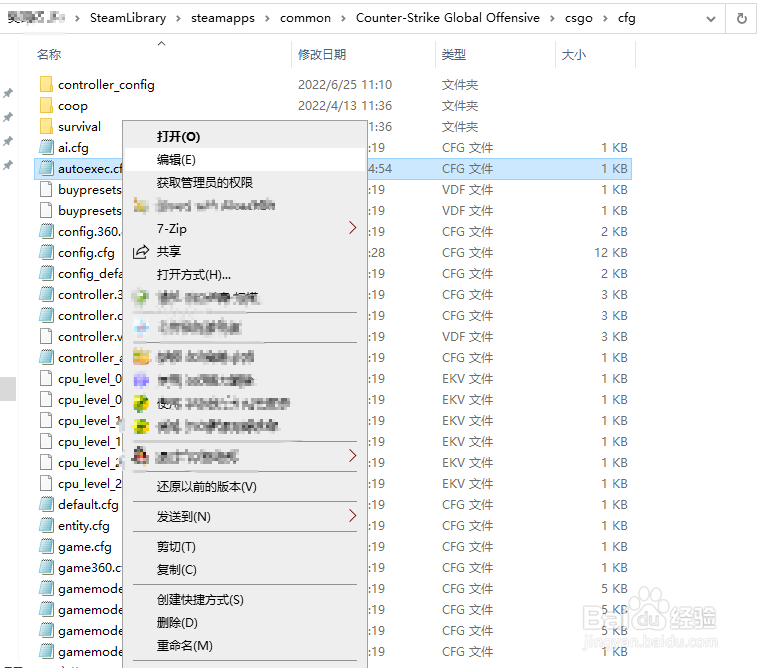Click the default.cfg file icon
The height and width of the screenshot is (668, 760).
(46, 505)
